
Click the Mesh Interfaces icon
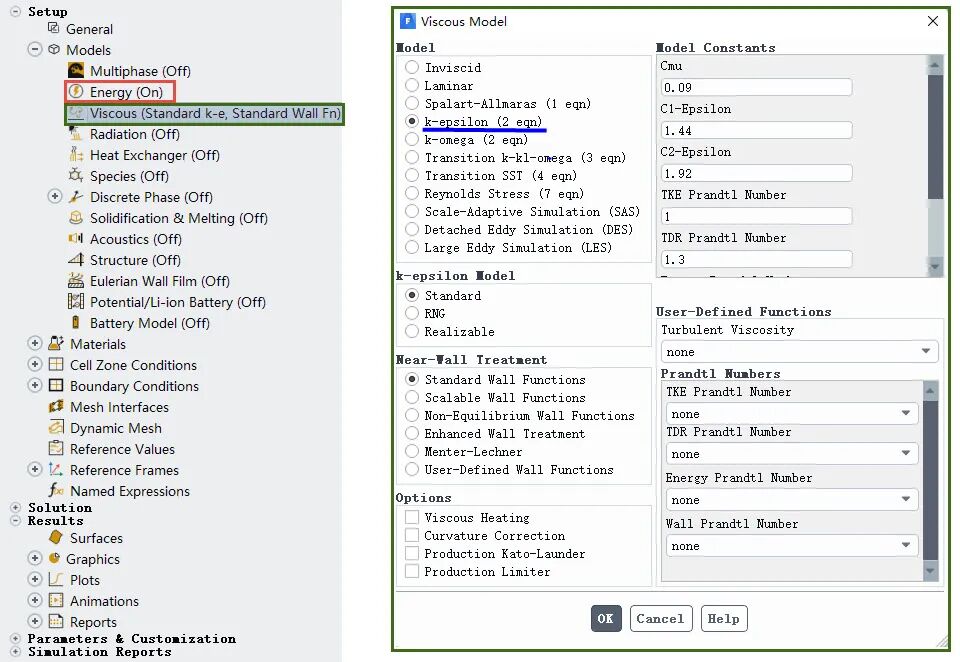pyautogui.click(x=56, y=406)
